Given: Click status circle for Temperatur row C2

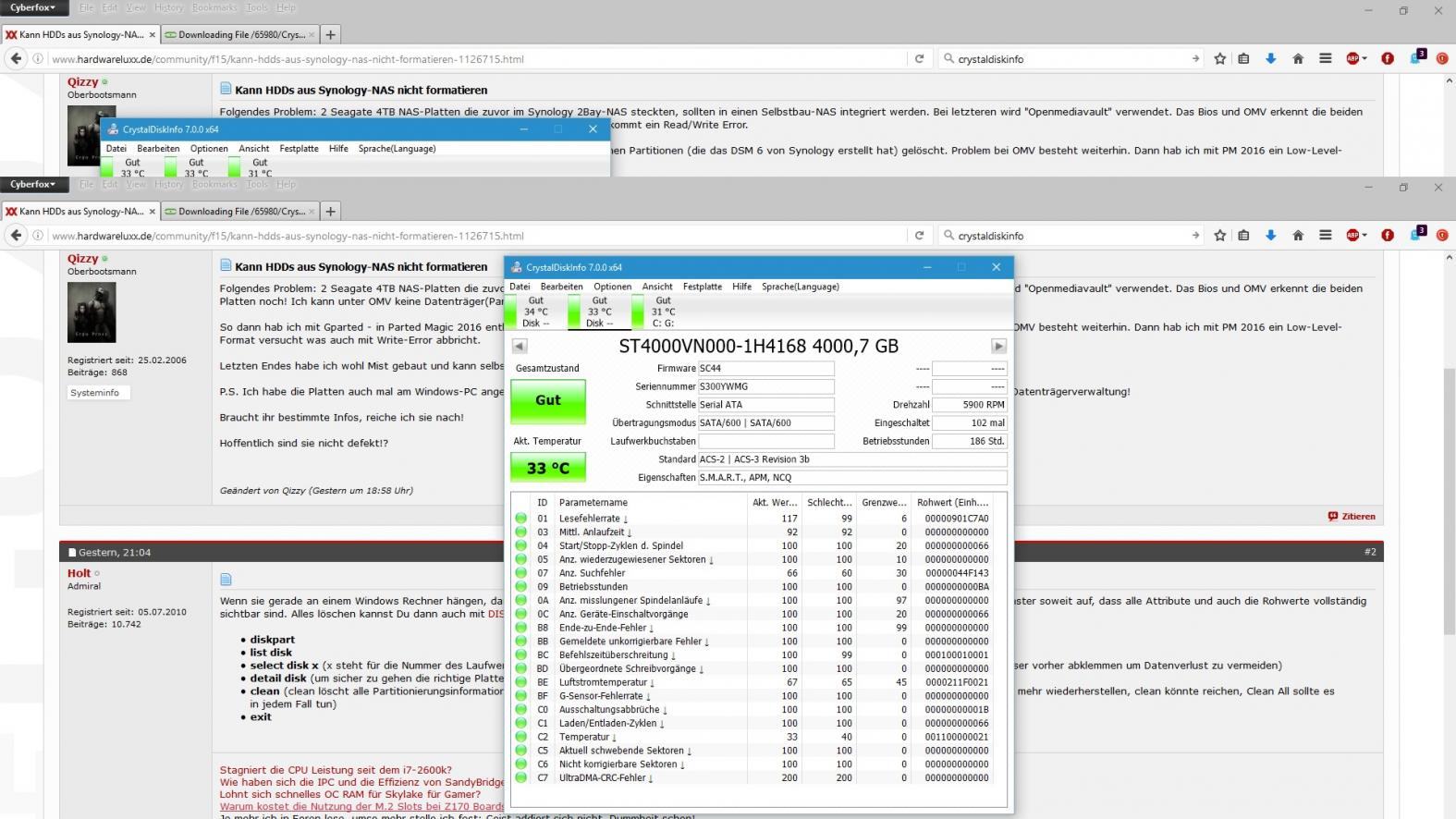Looking at the screenshot, I should 521,737.
